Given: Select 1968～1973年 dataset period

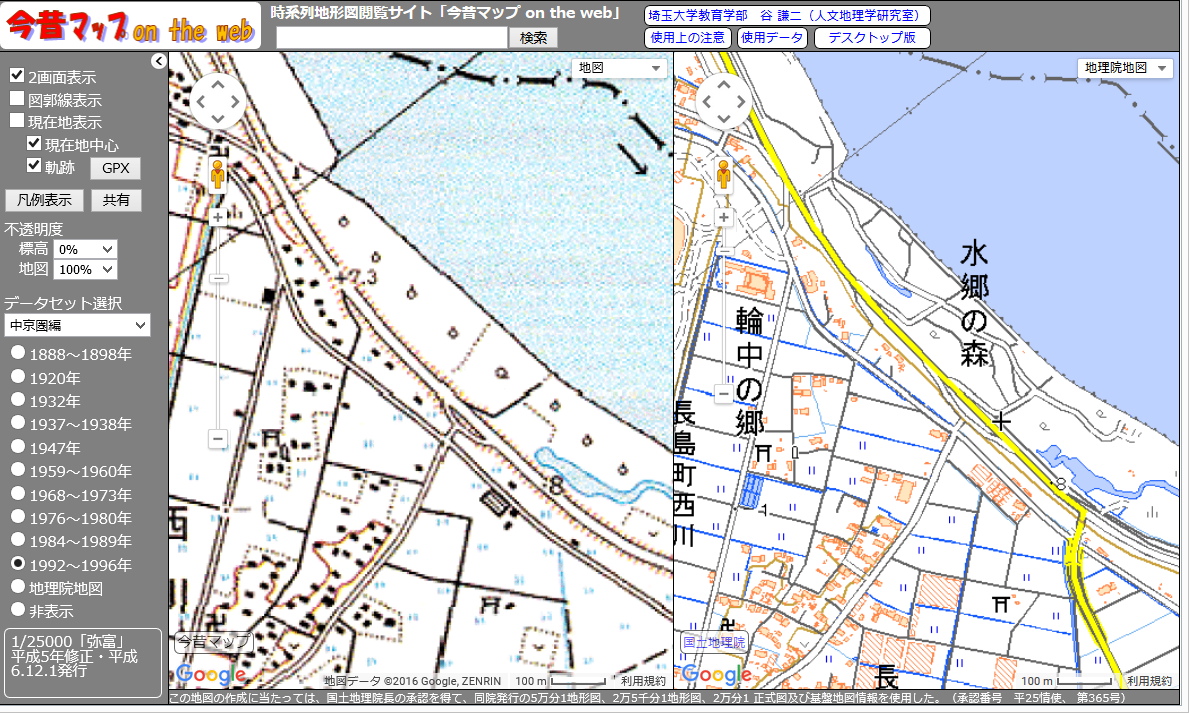Looking at the screenshot, I should pyautogui.click(x=17, y=493).
